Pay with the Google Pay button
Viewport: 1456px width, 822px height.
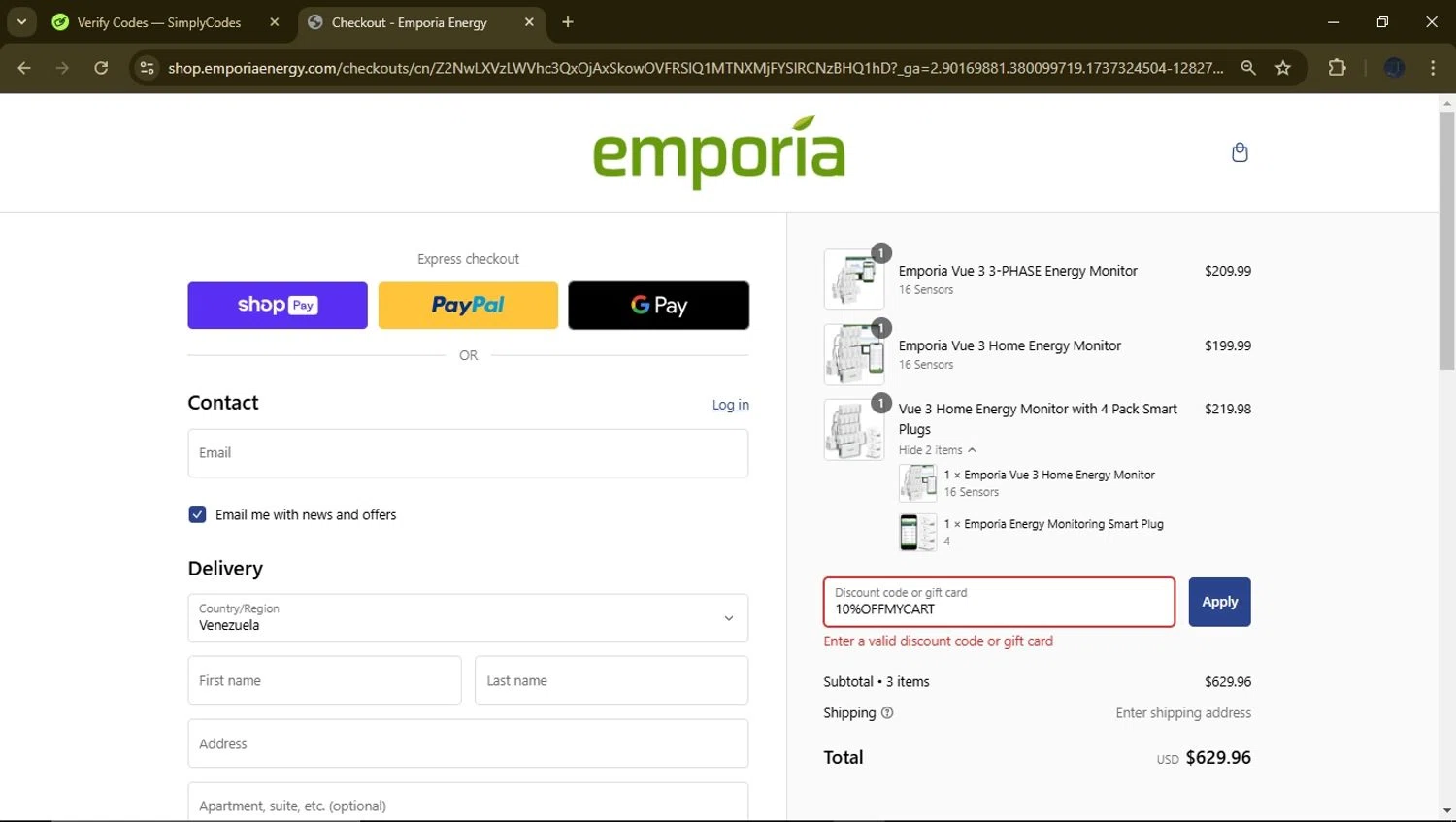point(659,306)
